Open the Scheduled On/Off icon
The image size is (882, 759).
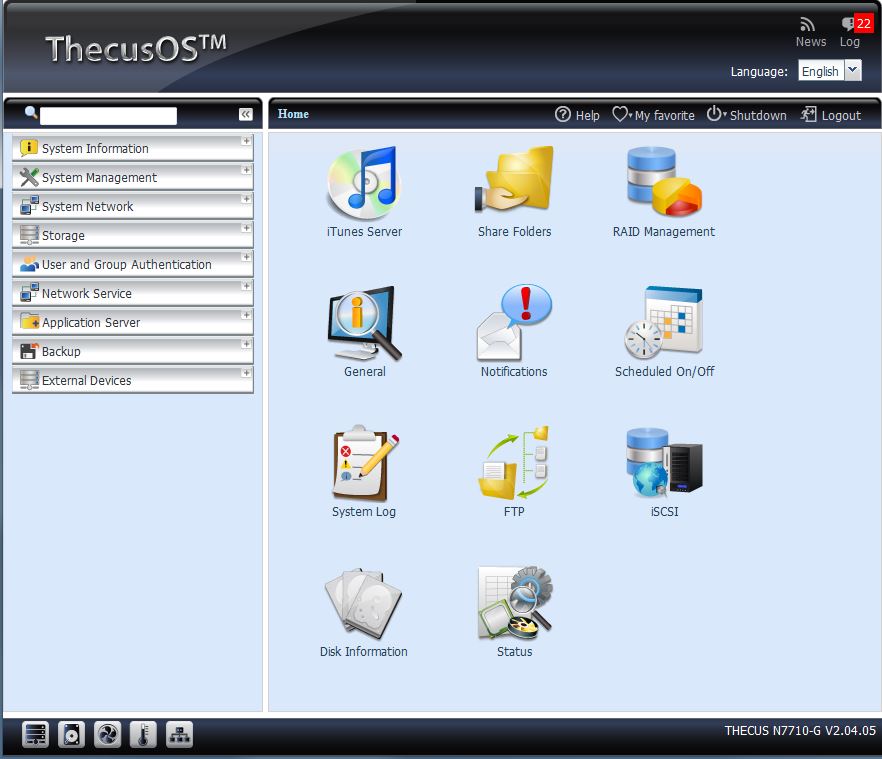tap(664, 322)
